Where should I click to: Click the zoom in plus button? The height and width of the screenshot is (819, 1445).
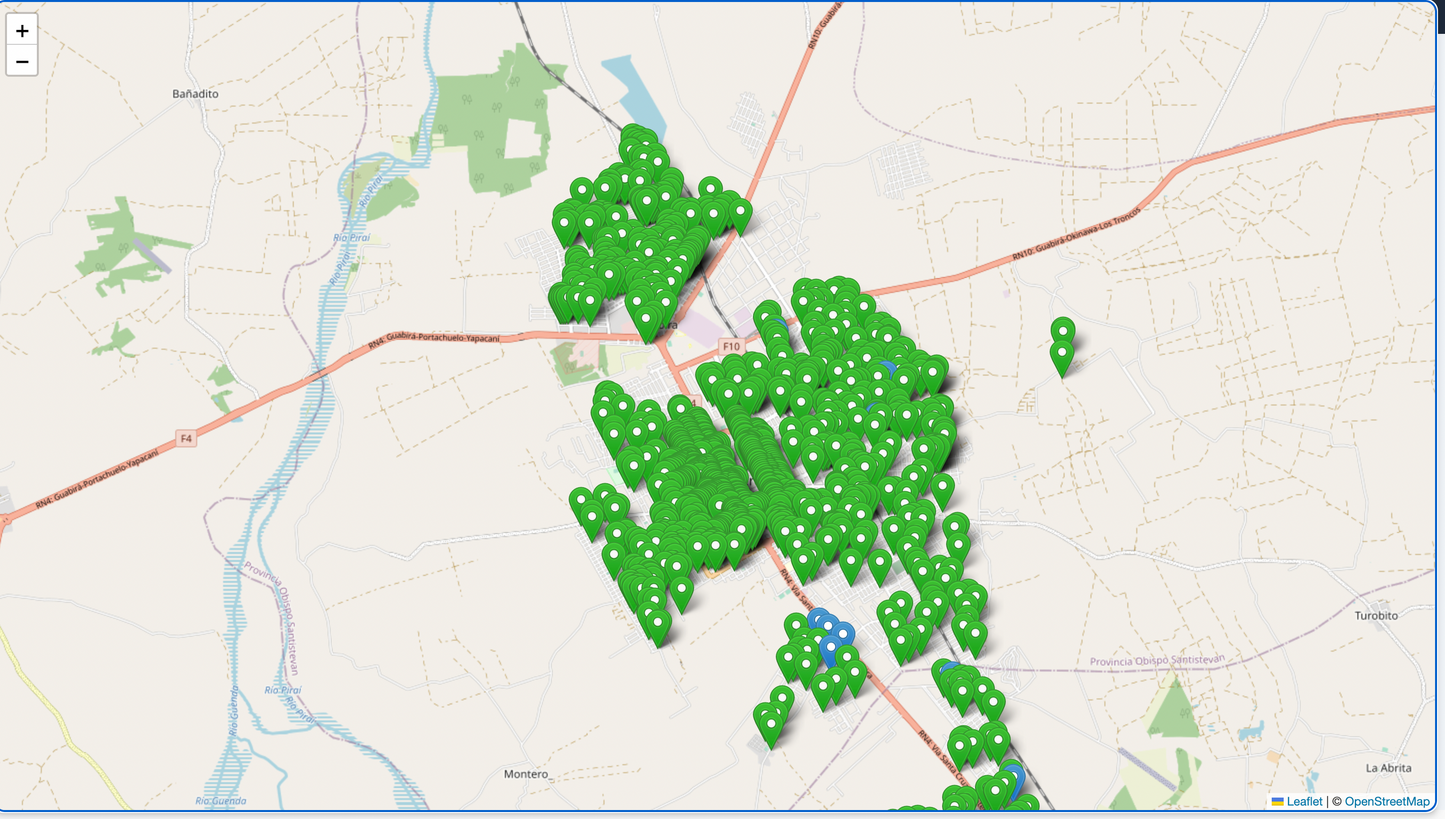(22, 30)
